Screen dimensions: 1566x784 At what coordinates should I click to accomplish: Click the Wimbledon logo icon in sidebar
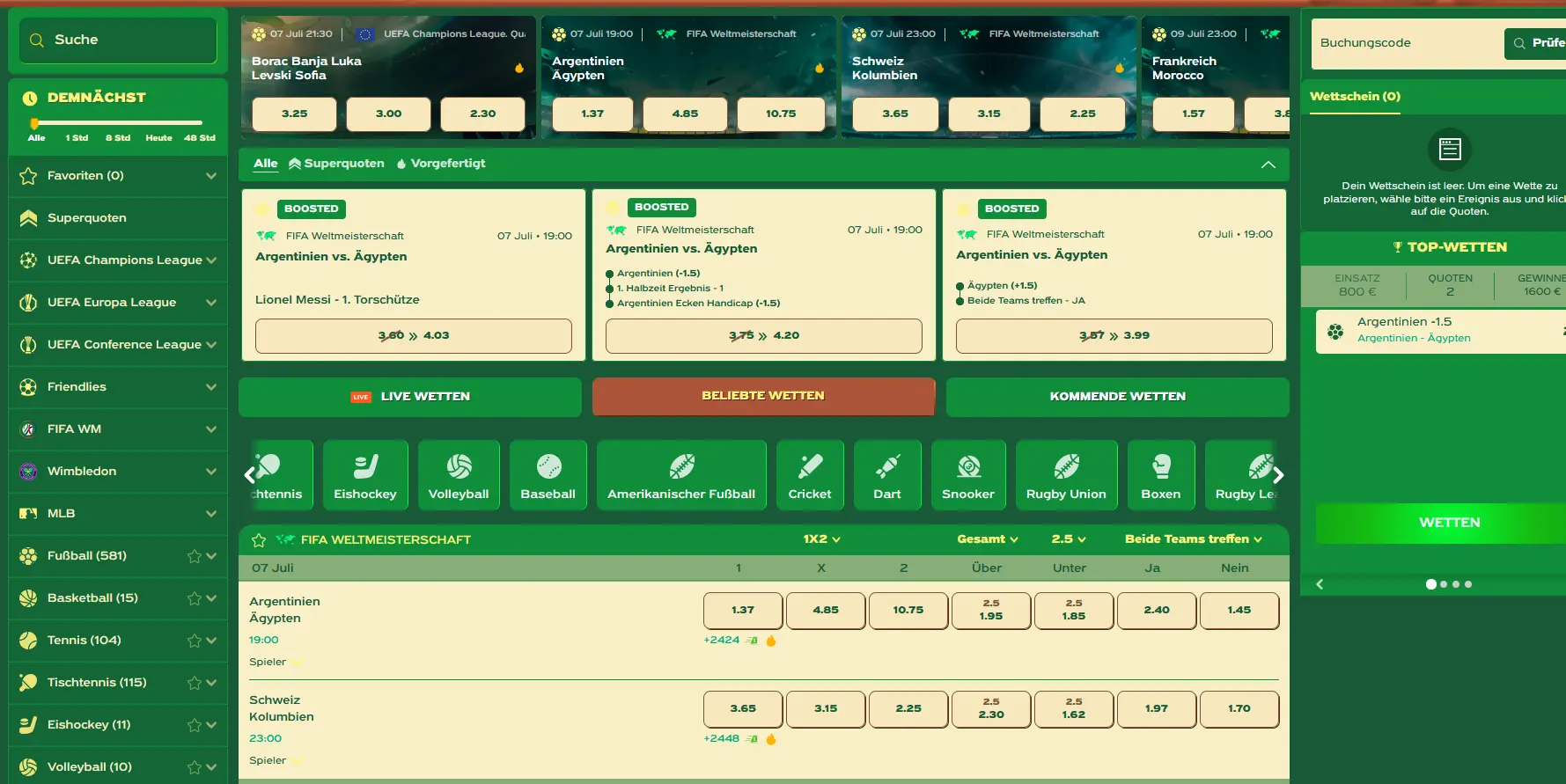(28, 472)
